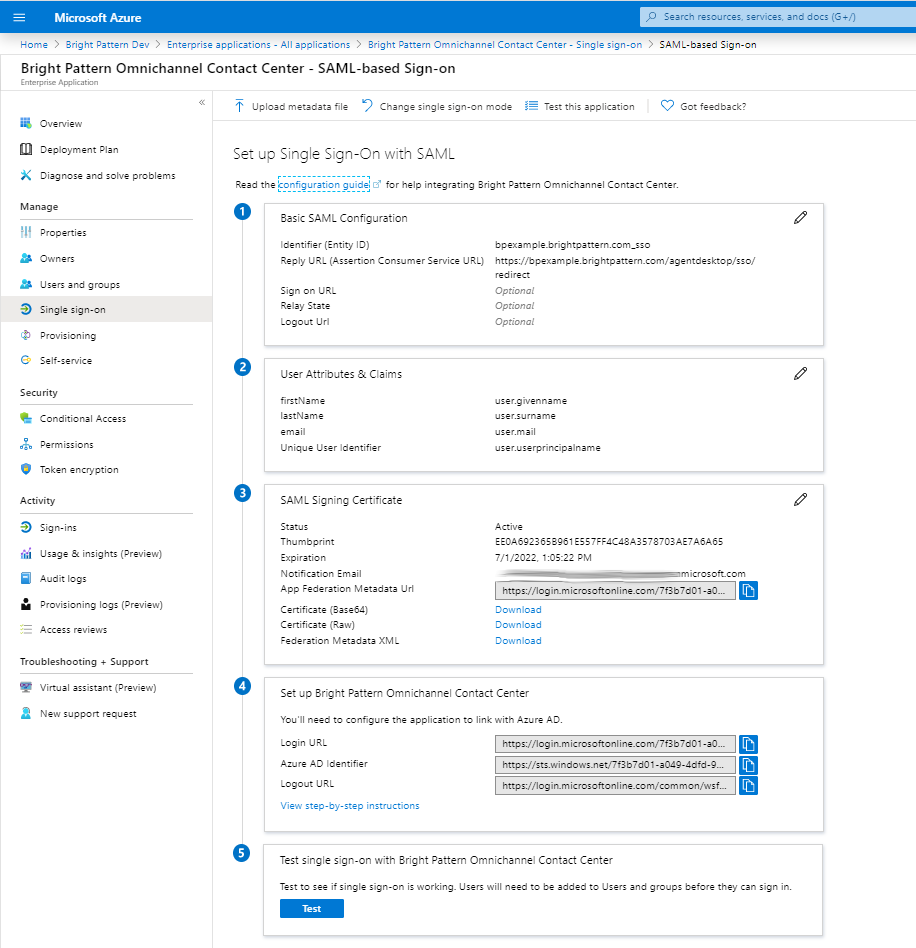Click the user.givenname claim value
916x948 pixels.
[x=531, y=401]
